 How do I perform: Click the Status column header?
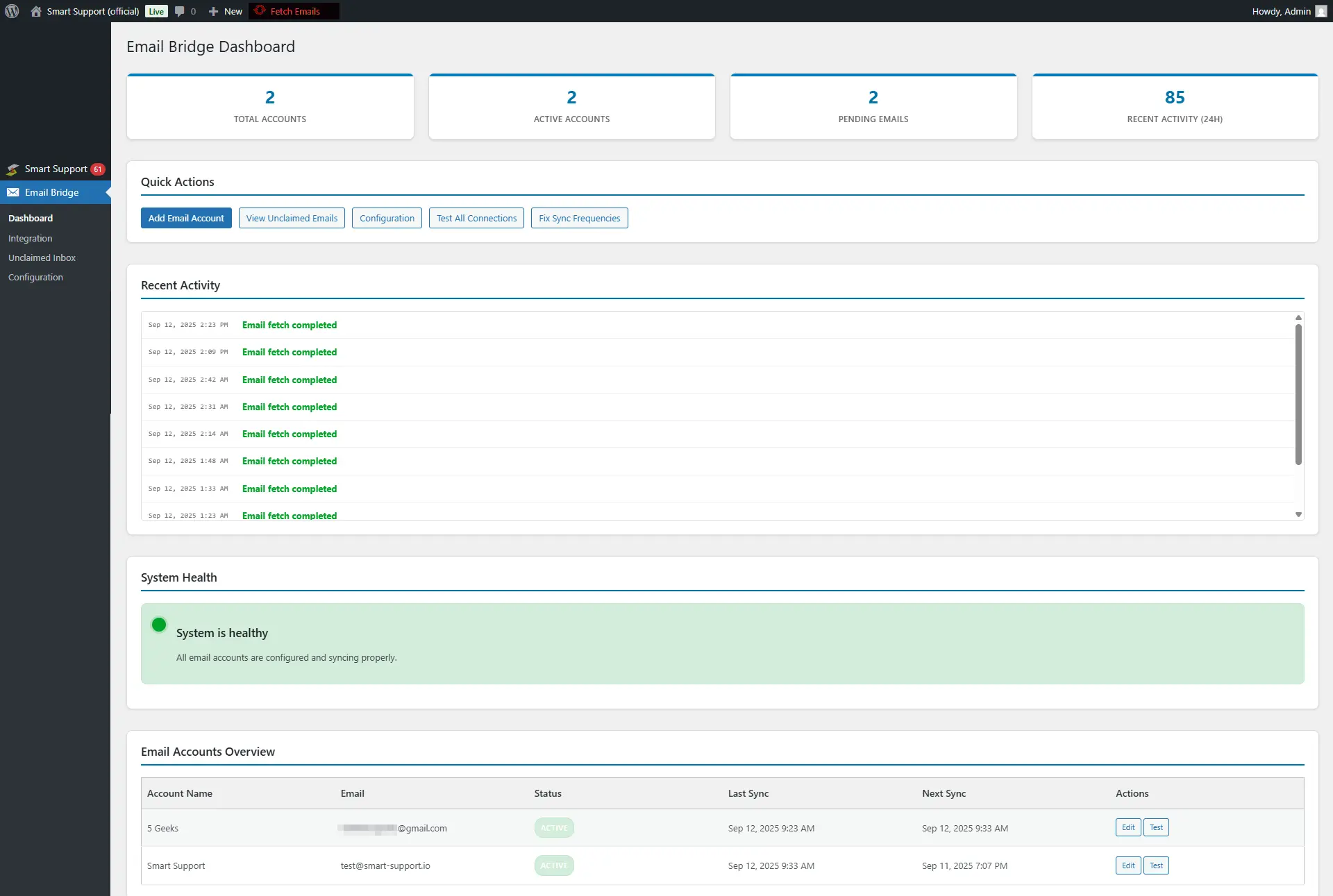(x=548, y=793)
